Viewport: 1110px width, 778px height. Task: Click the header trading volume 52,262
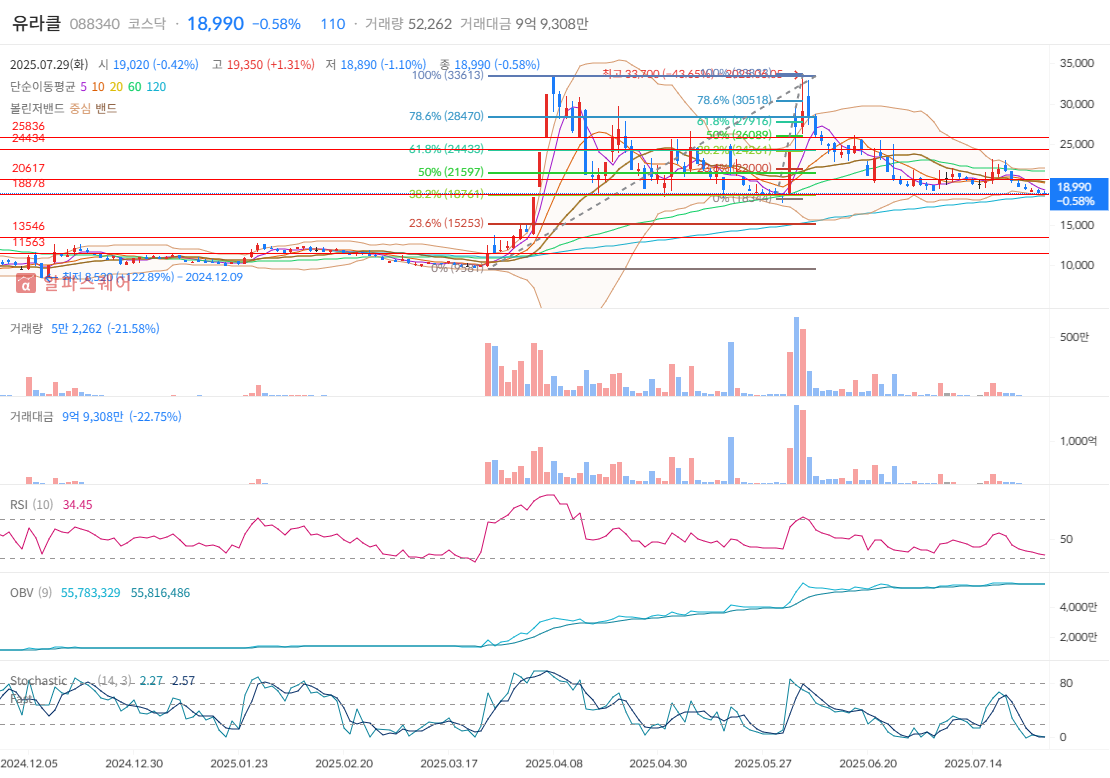[x=430, y=24]
